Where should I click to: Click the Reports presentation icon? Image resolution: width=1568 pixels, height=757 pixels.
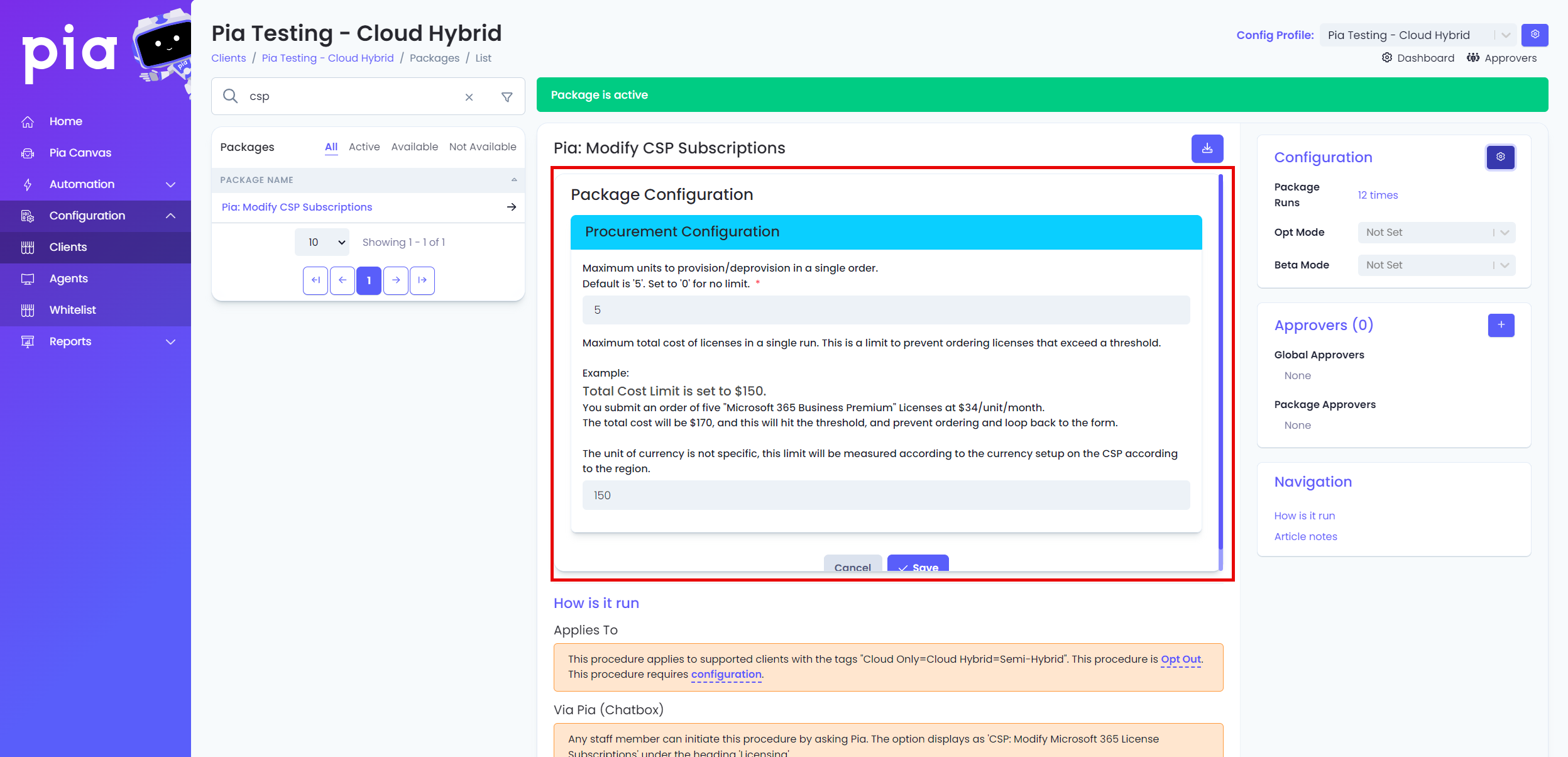click(x=28, y=341)
